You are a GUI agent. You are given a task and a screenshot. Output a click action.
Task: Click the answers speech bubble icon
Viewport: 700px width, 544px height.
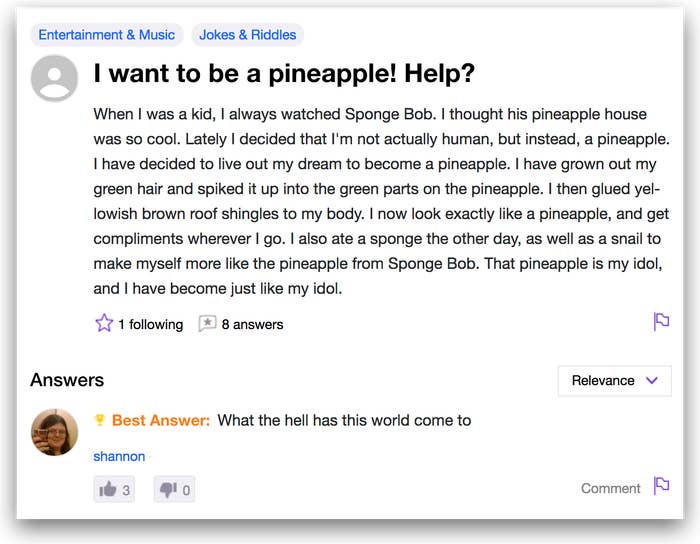click(x=207, y=323)
